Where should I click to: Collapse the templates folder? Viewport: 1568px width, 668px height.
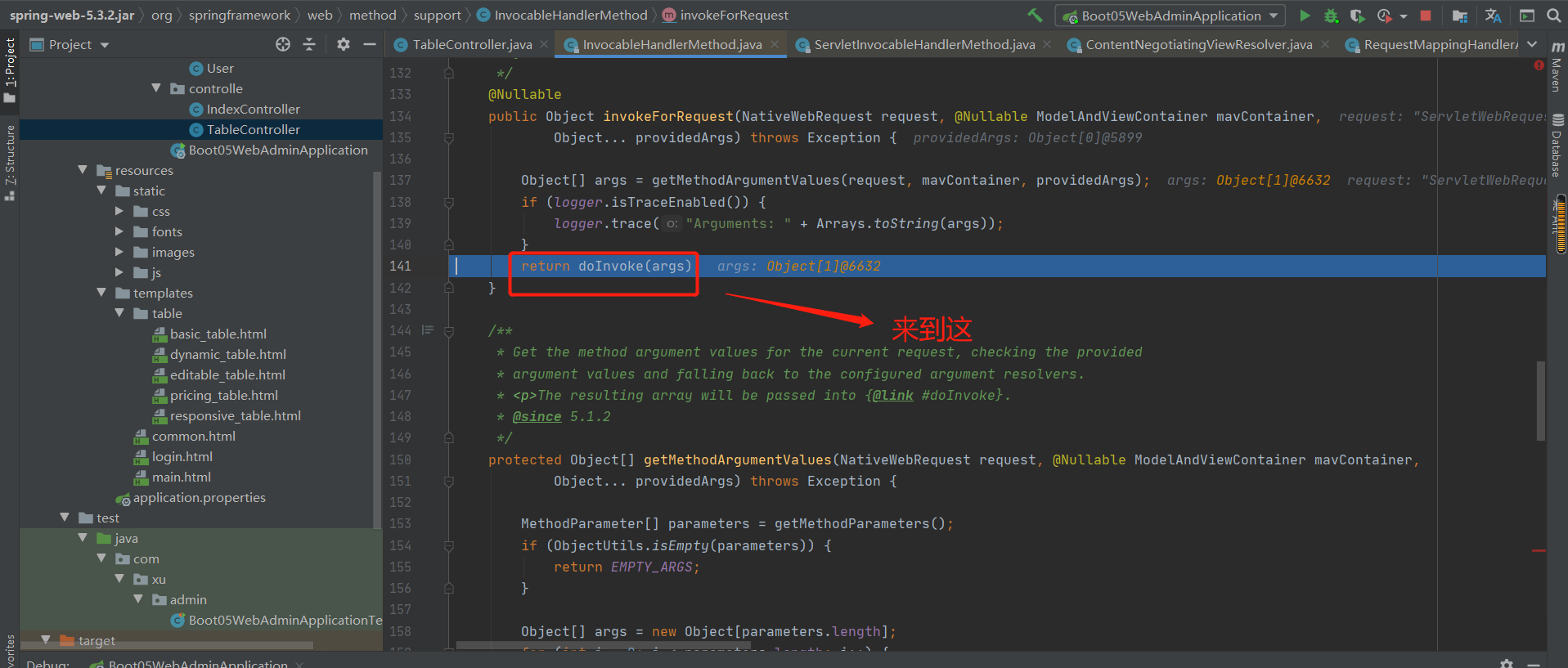pos(101,293)
